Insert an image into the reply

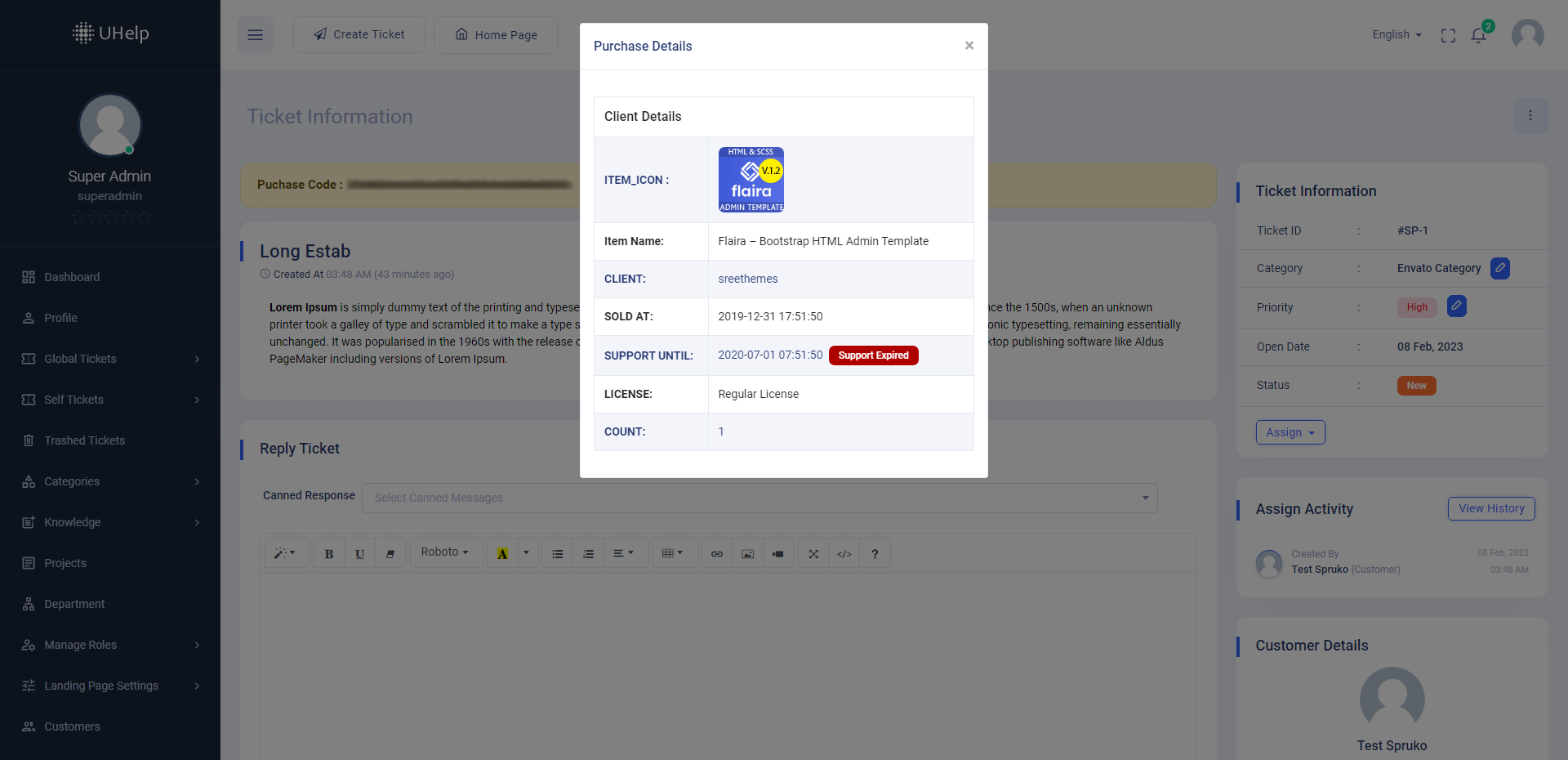coord(747,553)
